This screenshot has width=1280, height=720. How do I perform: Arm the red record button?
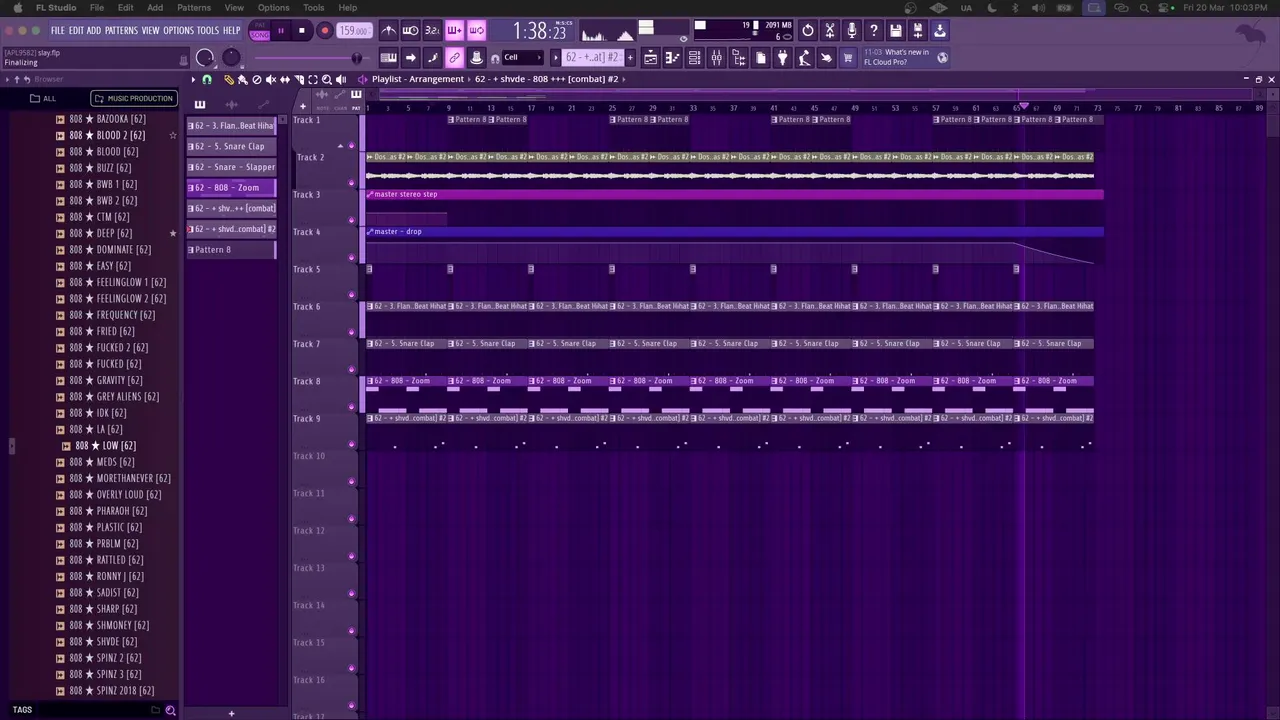coord(324,31)
